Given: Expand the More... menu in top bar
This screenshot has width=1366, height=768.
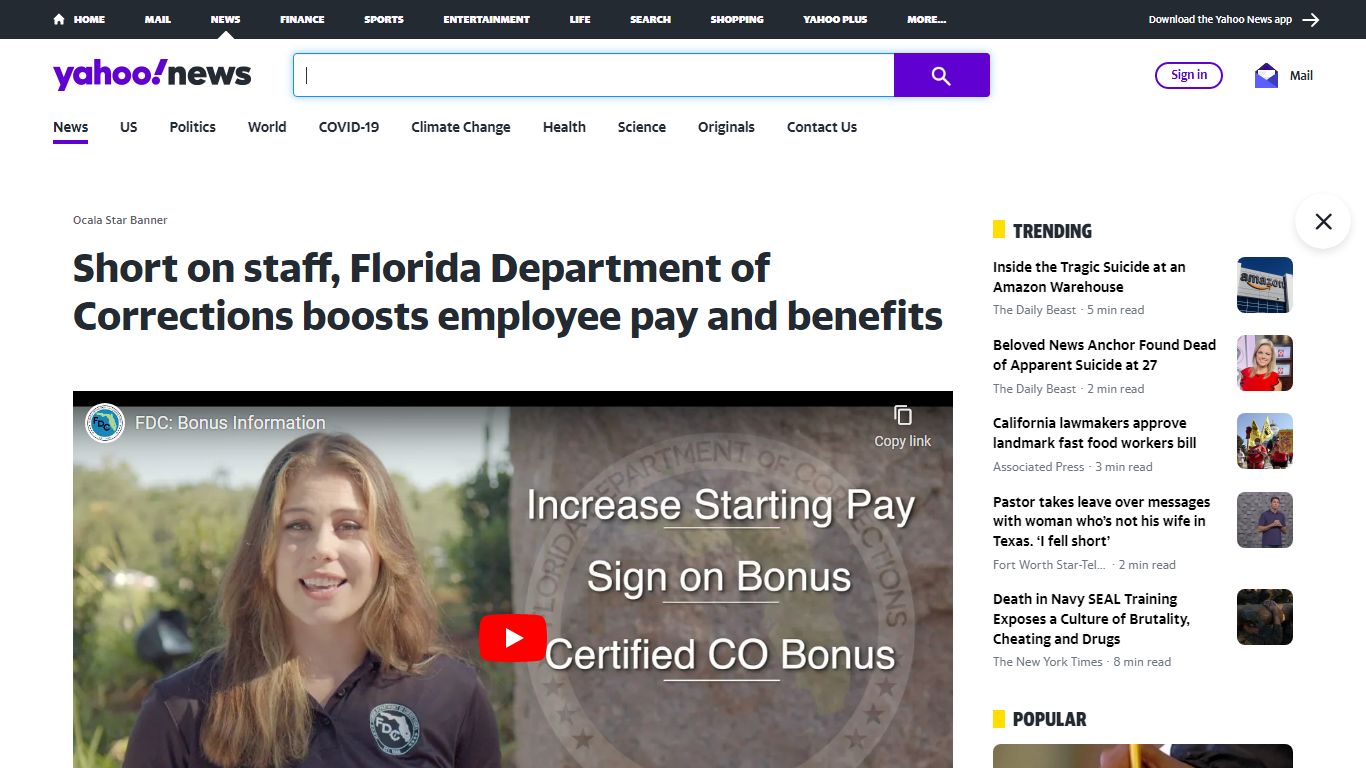Looking at the screenshot, I should 927,19.
